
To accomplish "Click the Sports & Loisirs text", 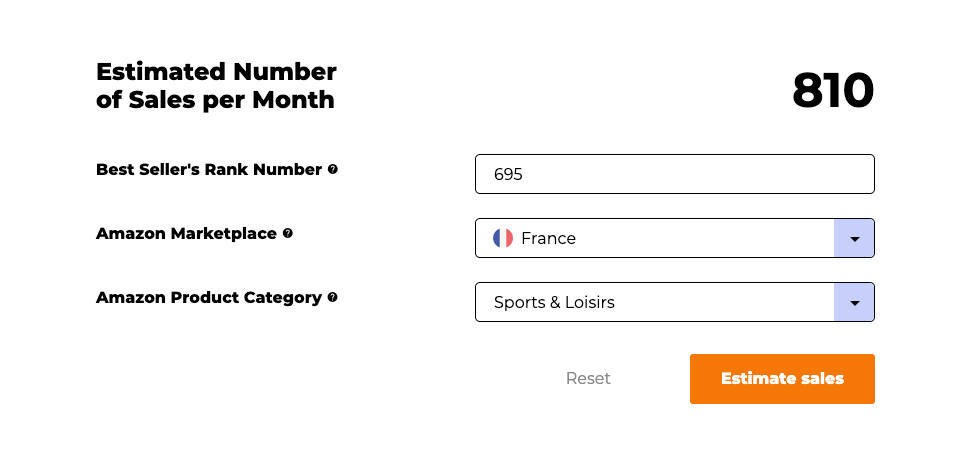I will (x=554, y=302).
